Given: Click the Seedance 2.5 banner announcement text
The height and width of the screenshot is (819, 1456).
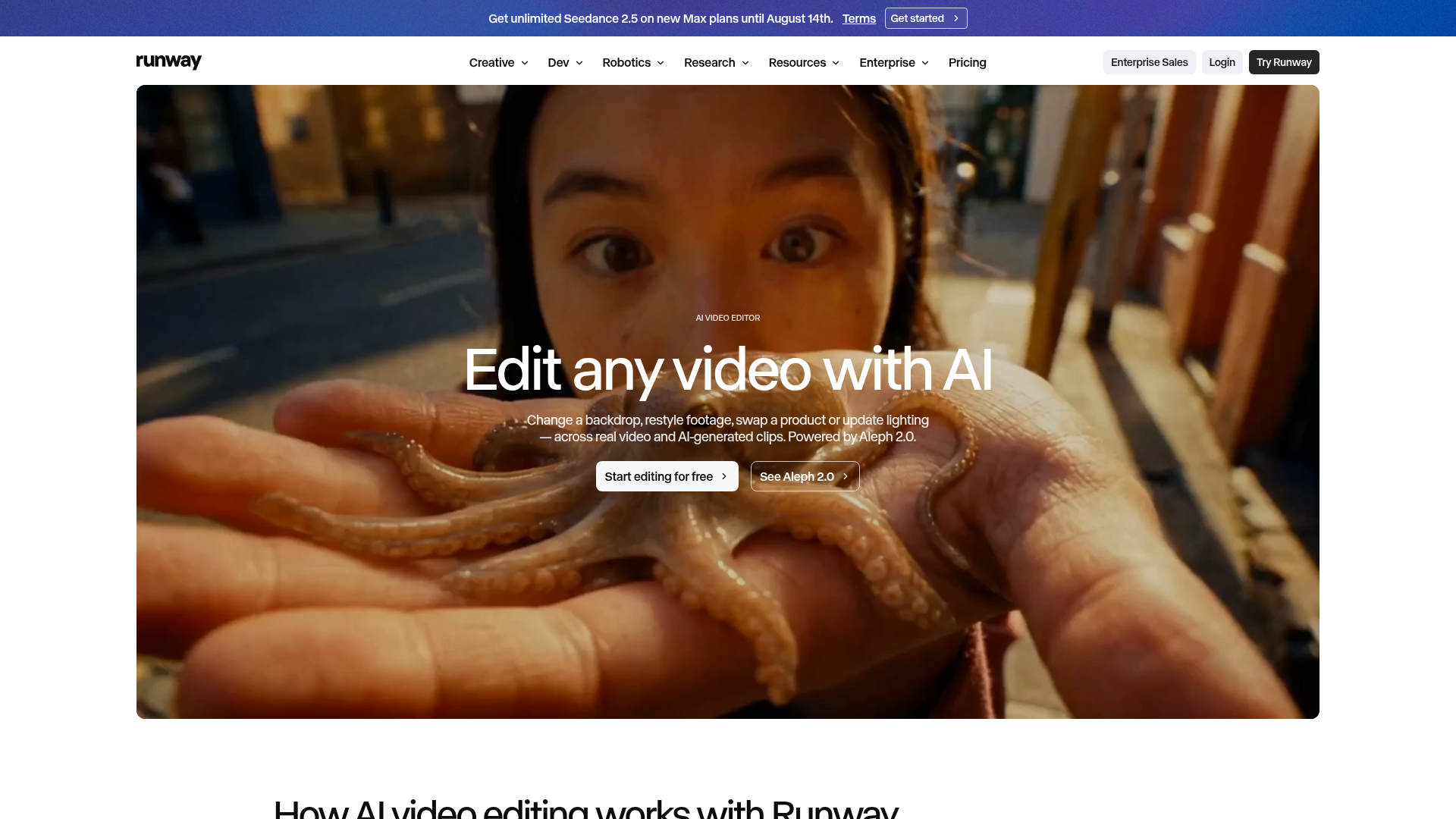Looking at the screenshot, I should click(x=661, y=18).
